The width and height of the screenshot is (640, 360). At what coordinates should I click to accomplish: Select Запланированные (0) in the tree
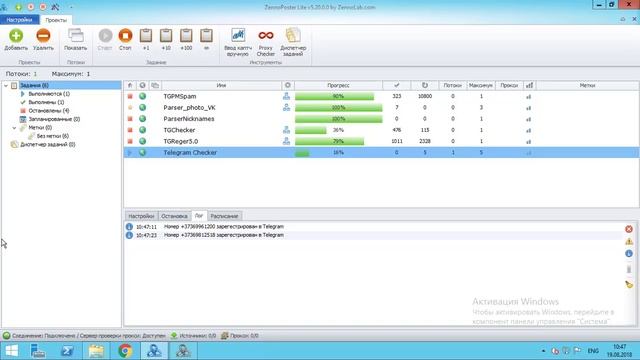pyautogui.click(x=54, y=119)
